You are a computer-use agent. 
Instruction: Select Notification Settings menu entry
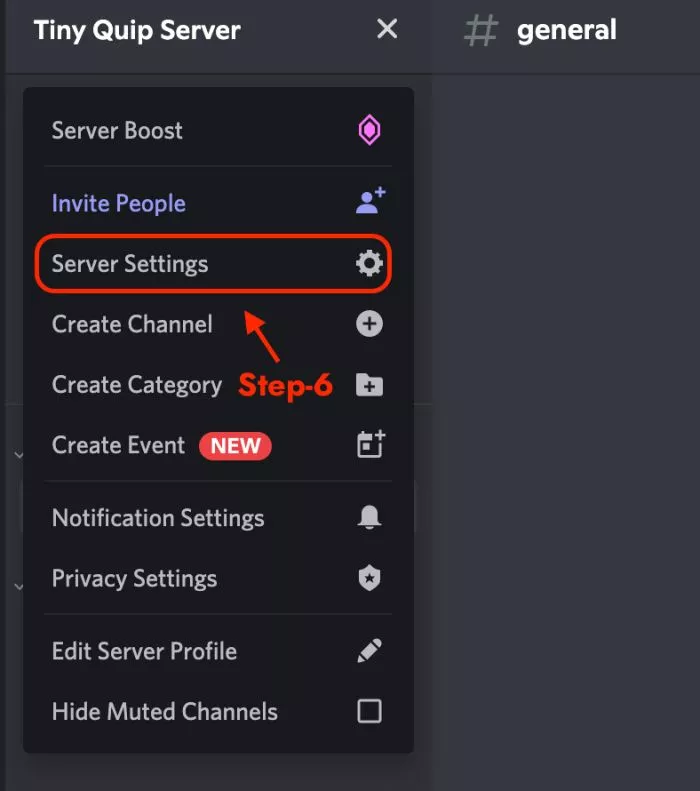[x=218, y=518]
